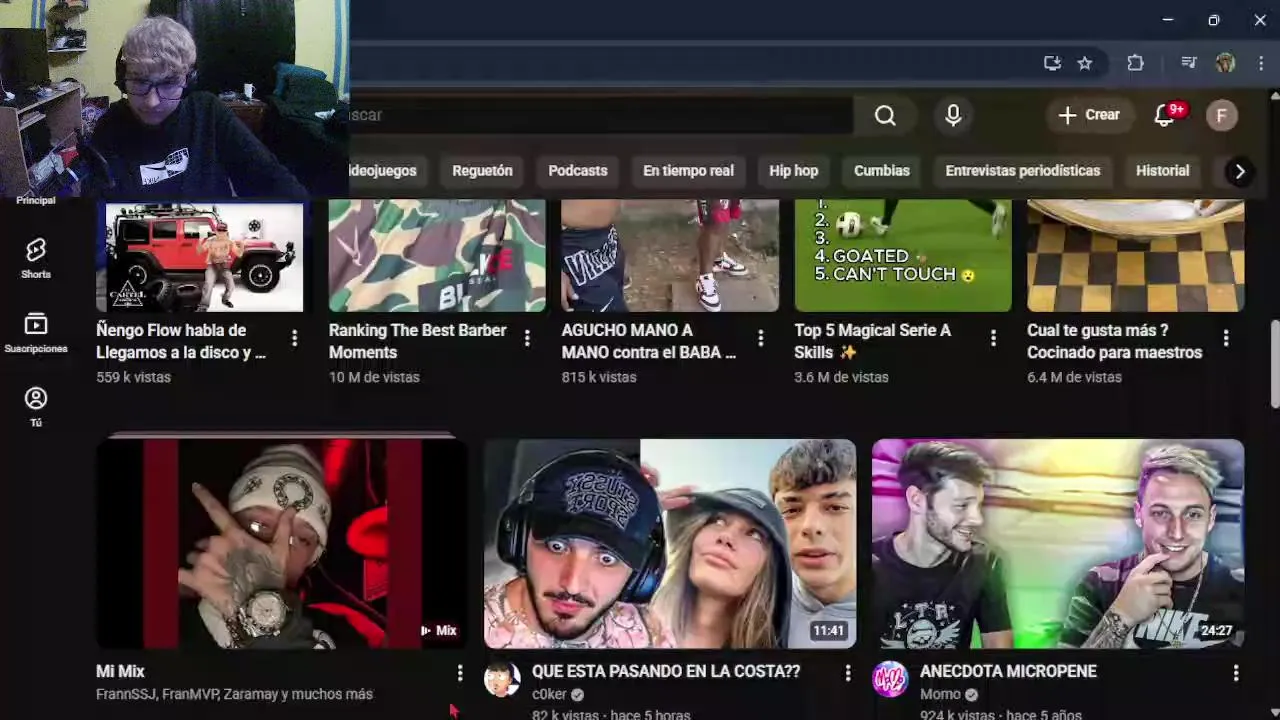Viewport: 1280px width, 720px height.
Task: Open options menu for Ñengo Flow video
Action: pyautogui.click(x=294, y=339)
